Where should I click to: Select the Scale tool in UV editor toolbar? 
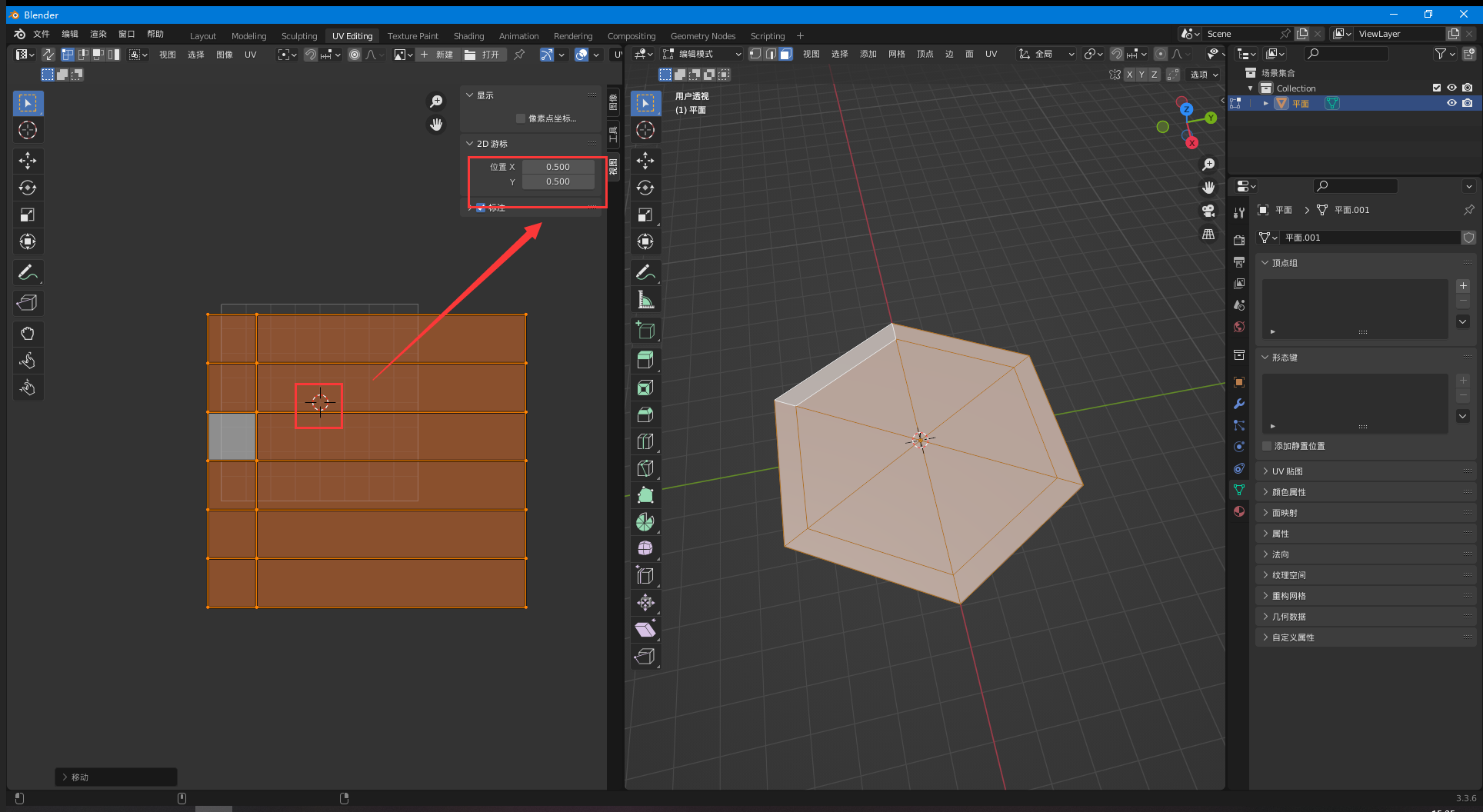[x=28, y=215]
